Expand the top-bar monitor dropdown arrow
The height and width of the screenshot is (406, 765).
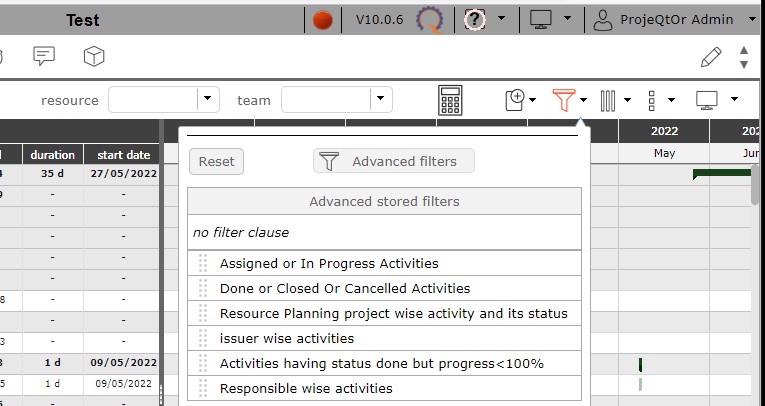coord(568,19)
